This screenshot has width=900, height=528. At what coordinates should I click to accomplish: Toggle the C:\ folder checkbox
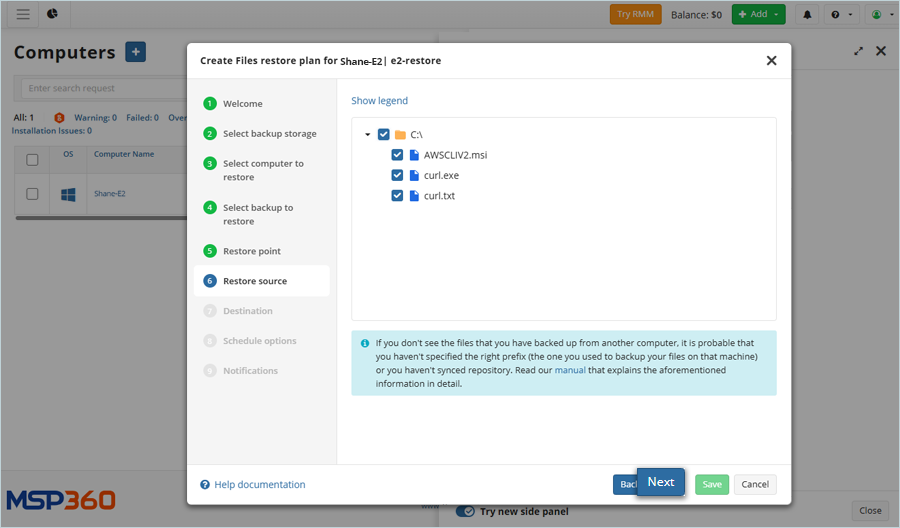(x=384, y=134)
